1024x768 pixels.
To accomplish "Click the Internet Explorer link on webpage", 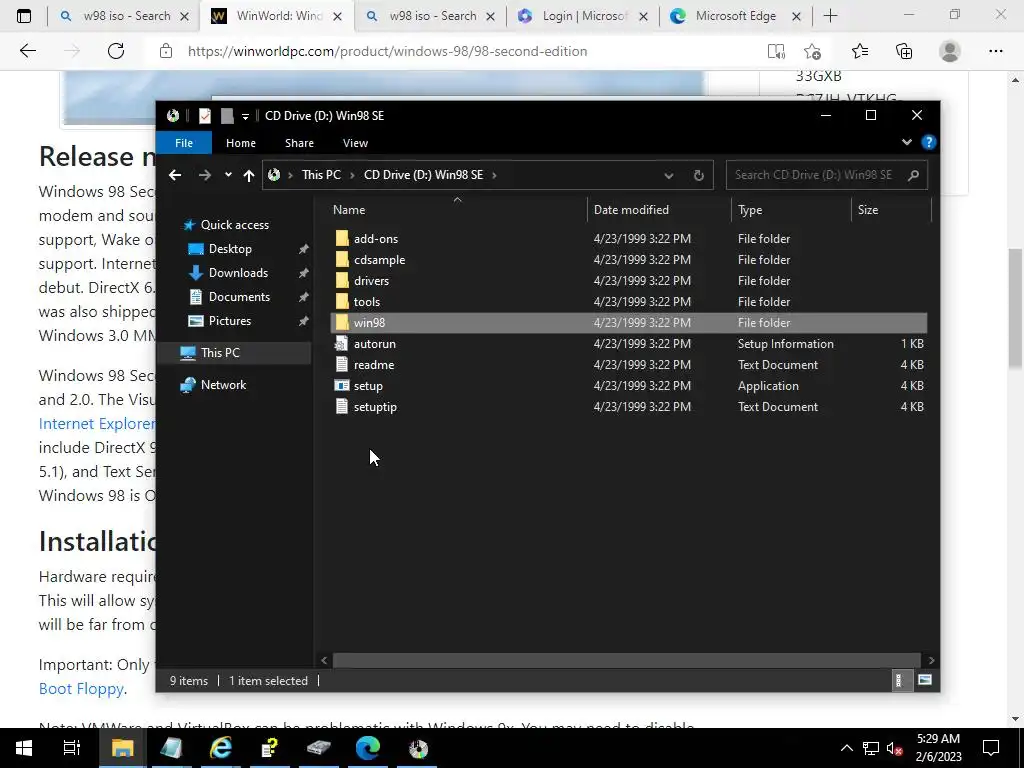I will 97,424.
